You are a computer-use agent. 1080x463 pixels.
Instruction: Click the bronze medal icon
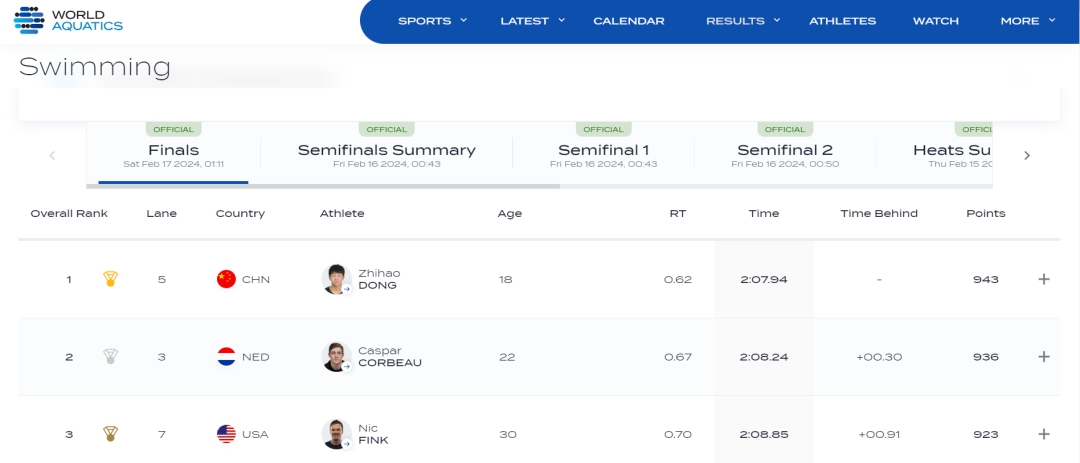(110, 434)
